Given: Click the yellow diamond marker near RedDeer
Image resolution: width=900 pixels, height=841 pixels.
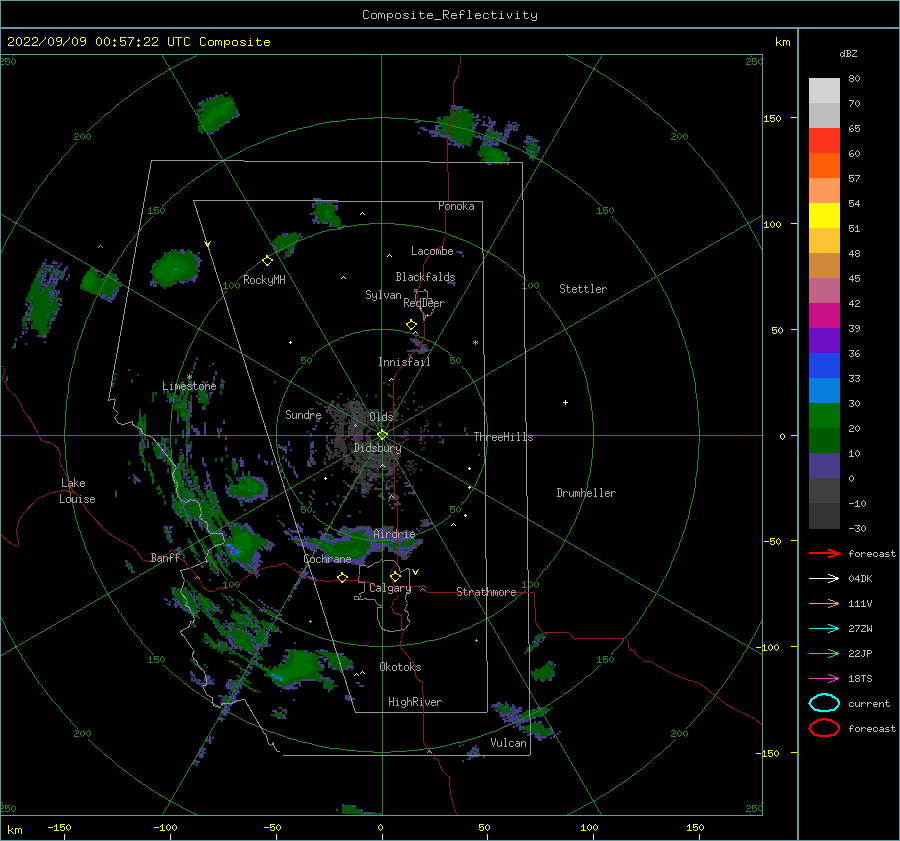Looking at the screenshot, I should point(411,325).
